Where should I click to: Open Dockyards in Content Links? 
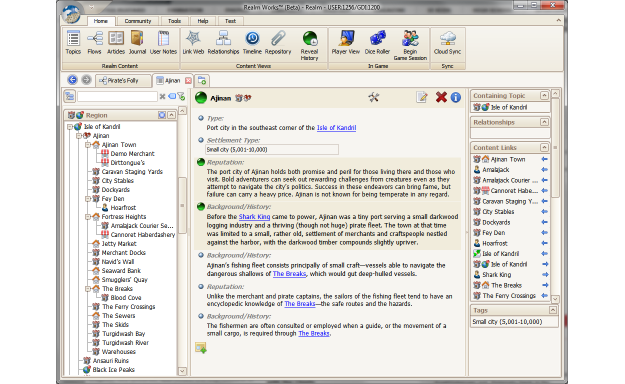tap(496, 222)
